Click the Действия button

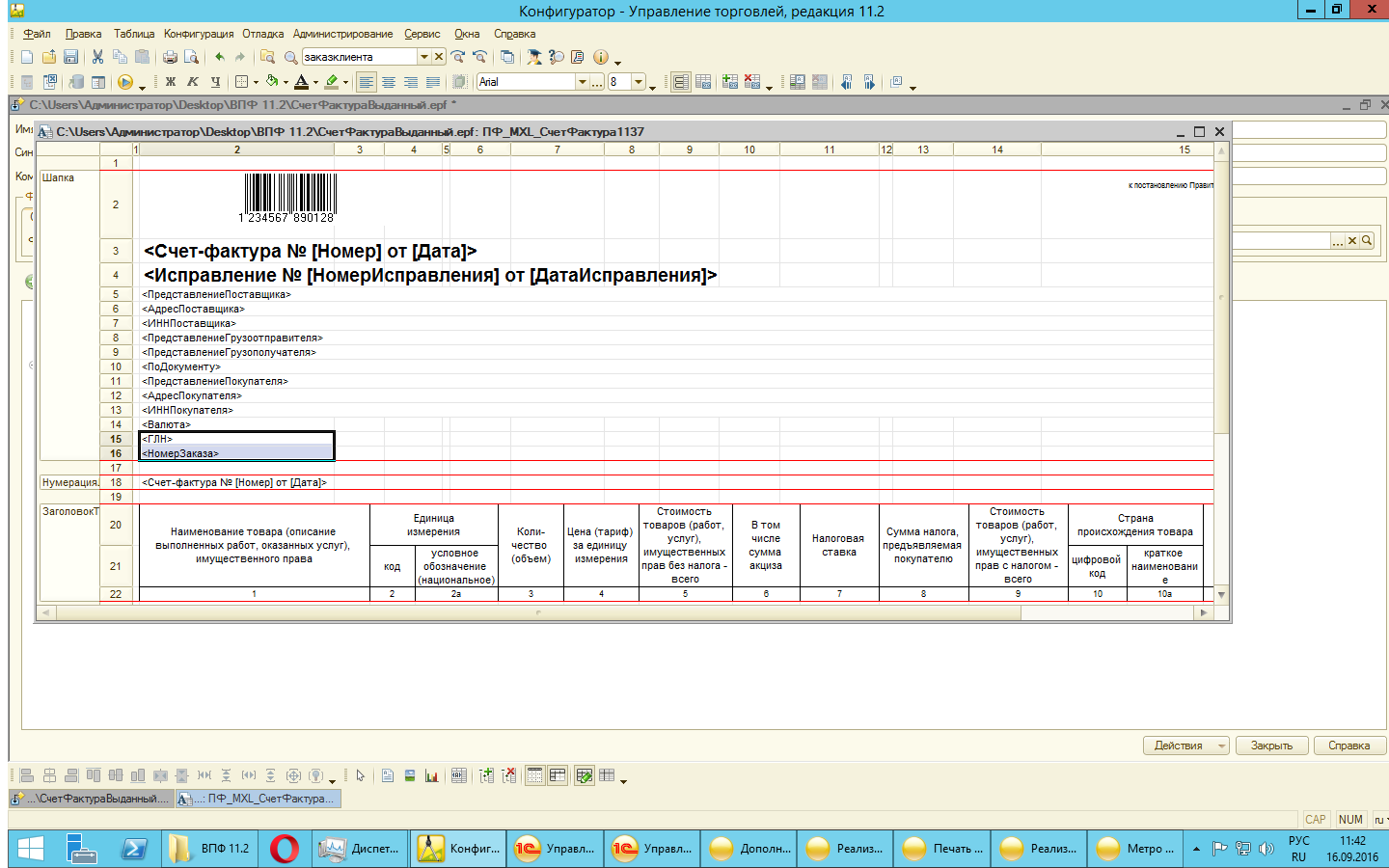[1179, 746]
